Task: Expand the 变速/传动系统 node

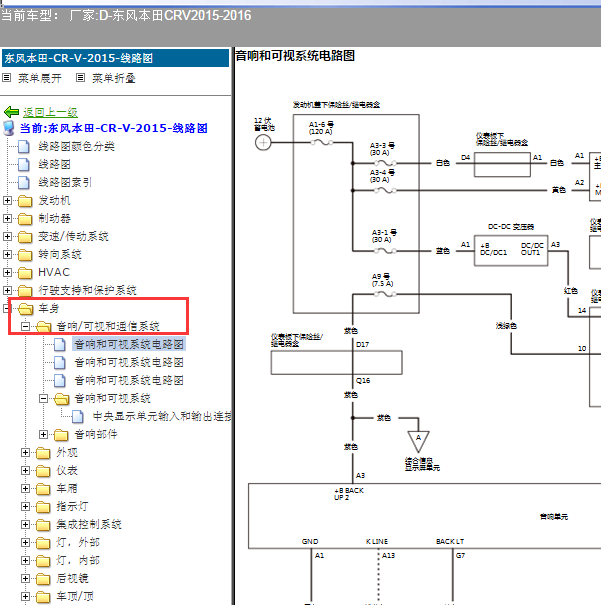Action: (x=8, y=237)
